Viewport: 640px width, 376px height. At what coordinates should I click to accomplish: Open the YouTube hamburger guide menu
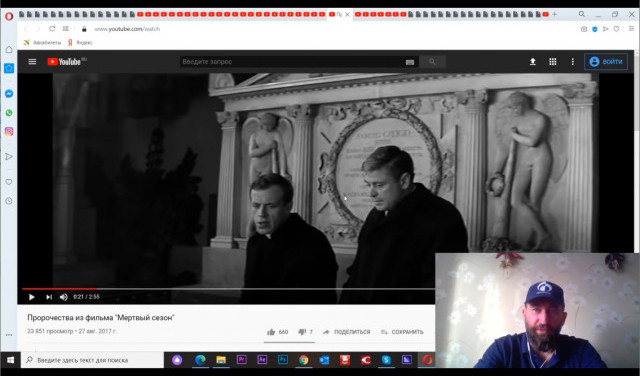pos(32,62)
